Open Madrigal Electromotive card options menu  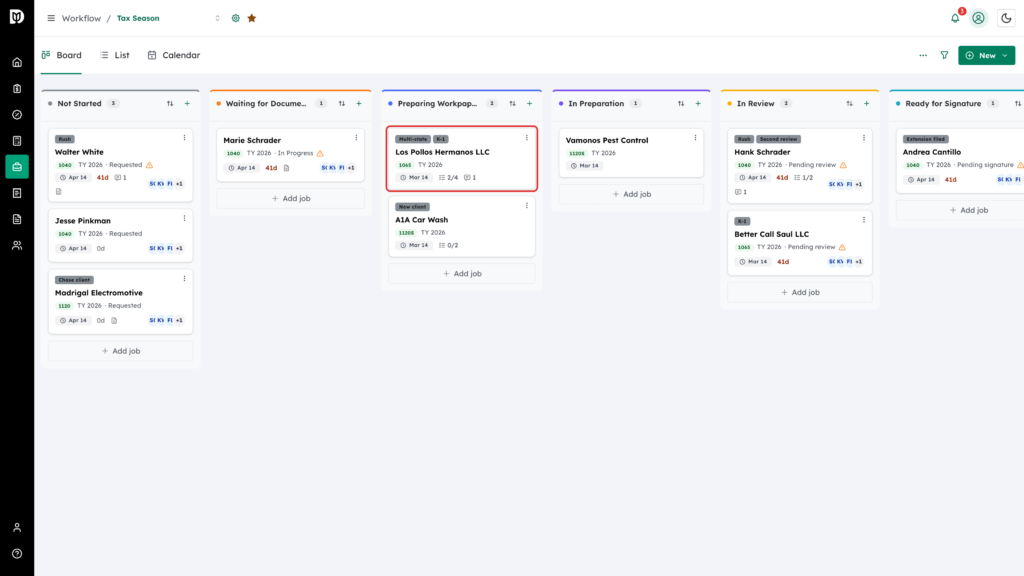184,279
